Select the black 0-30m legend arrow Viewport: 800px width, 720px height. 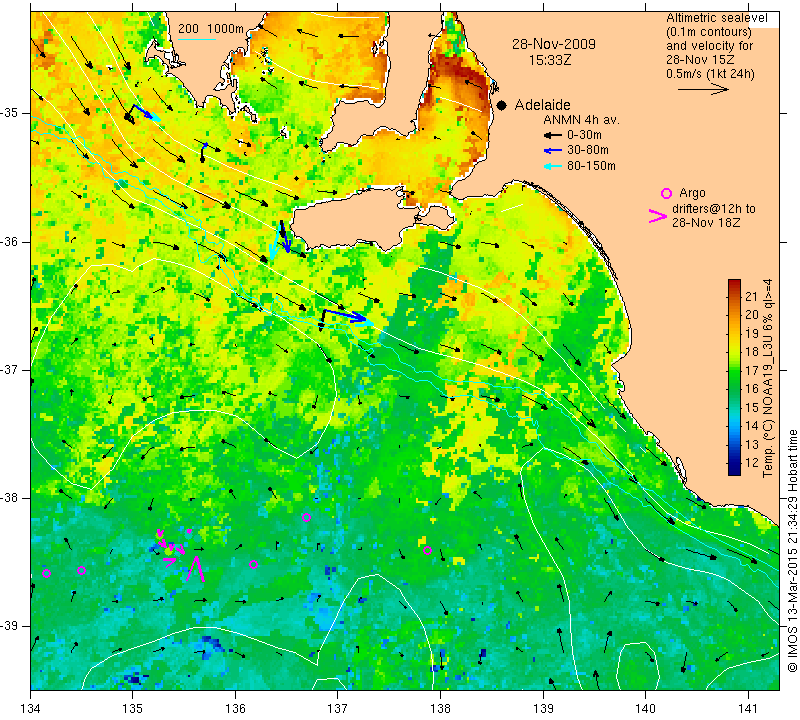(551, 135)
